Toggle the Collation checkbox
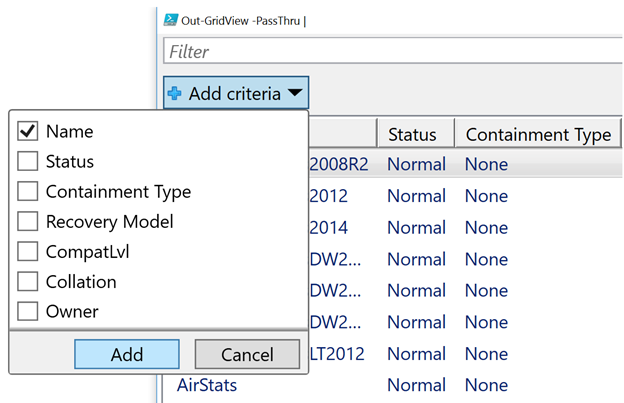The height and width of the screenshot is (403, 624). 28,281
